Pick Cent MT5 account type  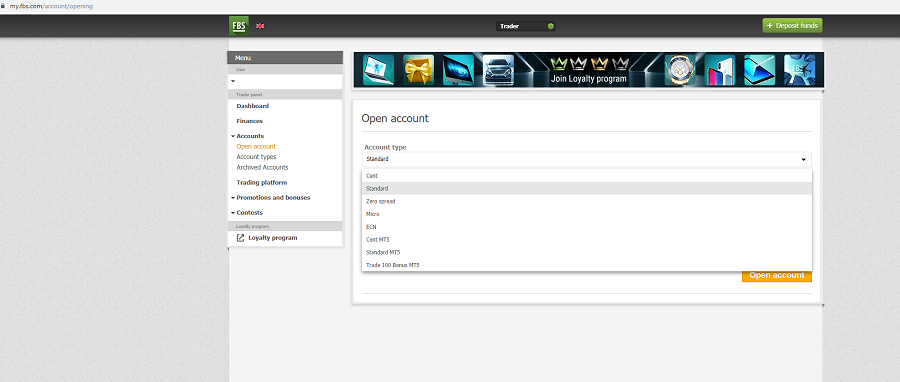coord(587,239)
